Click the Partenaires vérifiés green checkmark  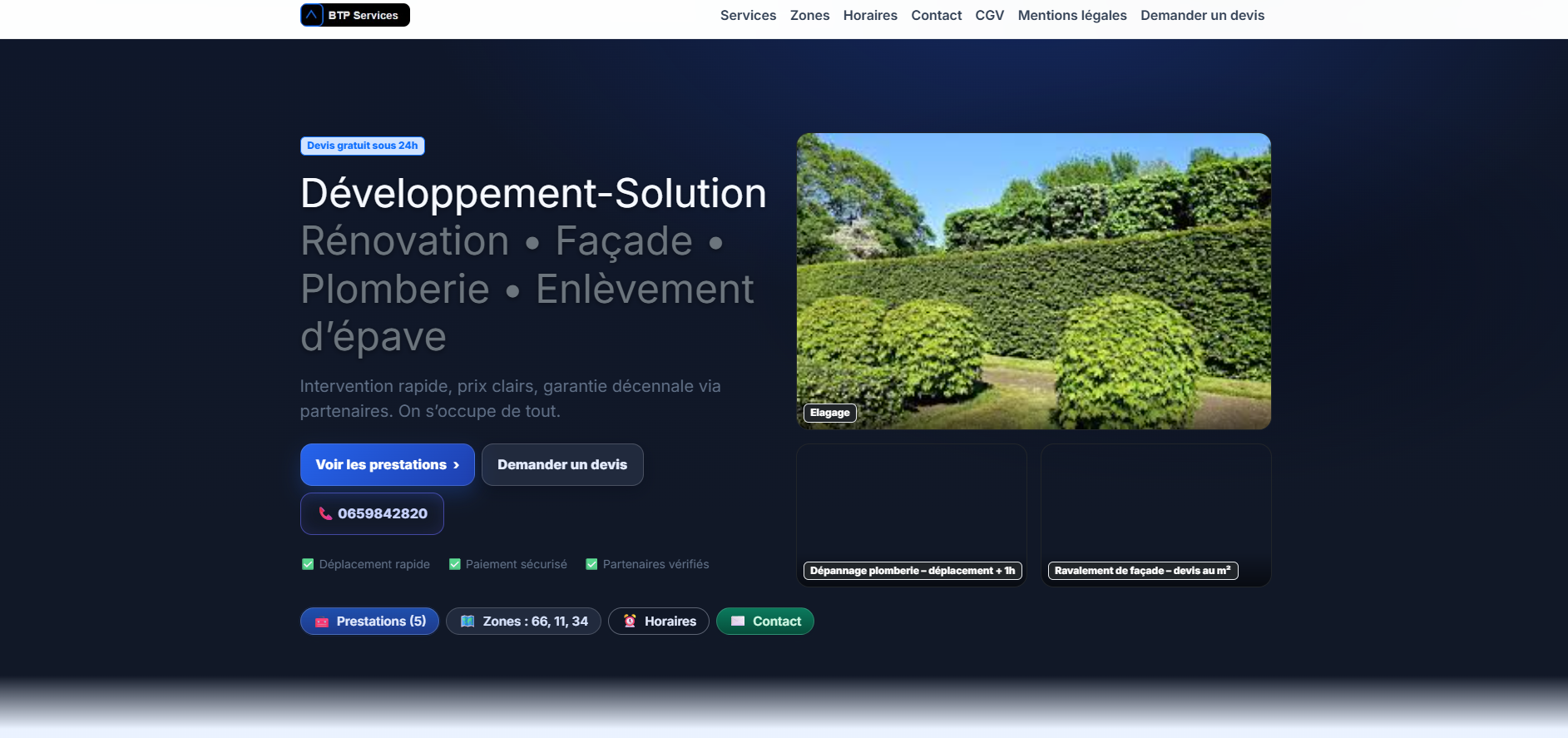tap(591, 564)
